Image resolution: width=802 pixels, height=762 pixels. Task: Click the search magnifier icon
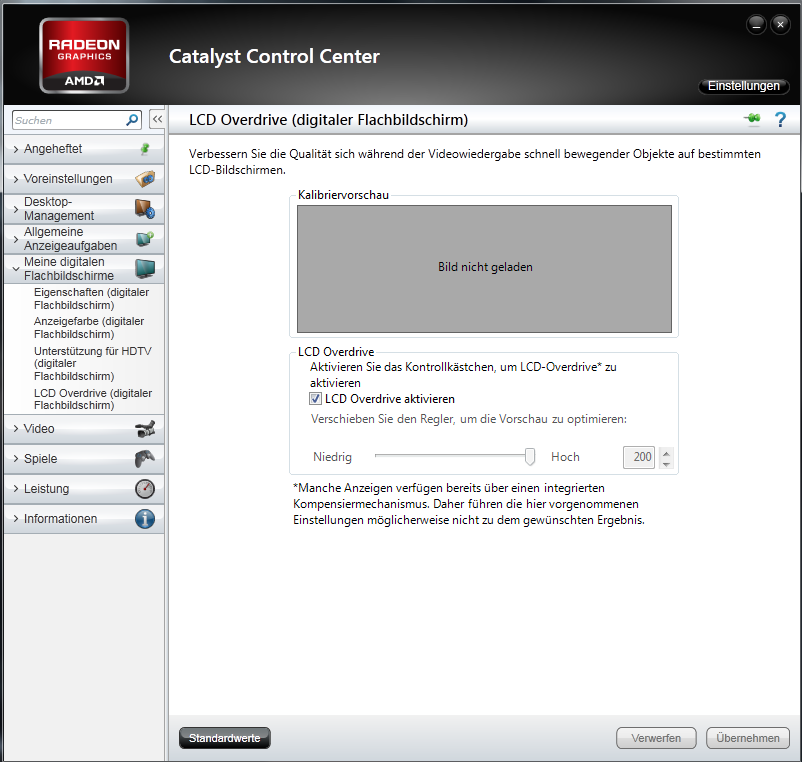131,120
